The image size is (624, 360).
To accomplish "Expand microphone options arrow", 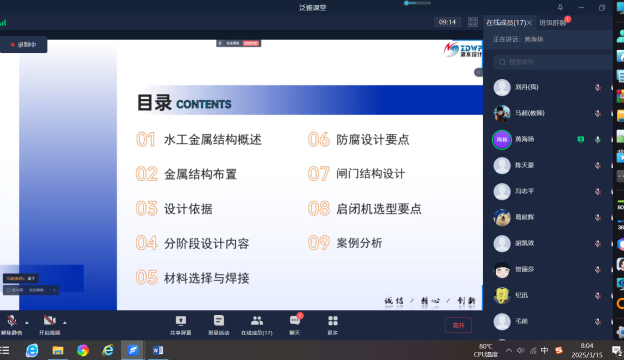I will tap(27, 323).
